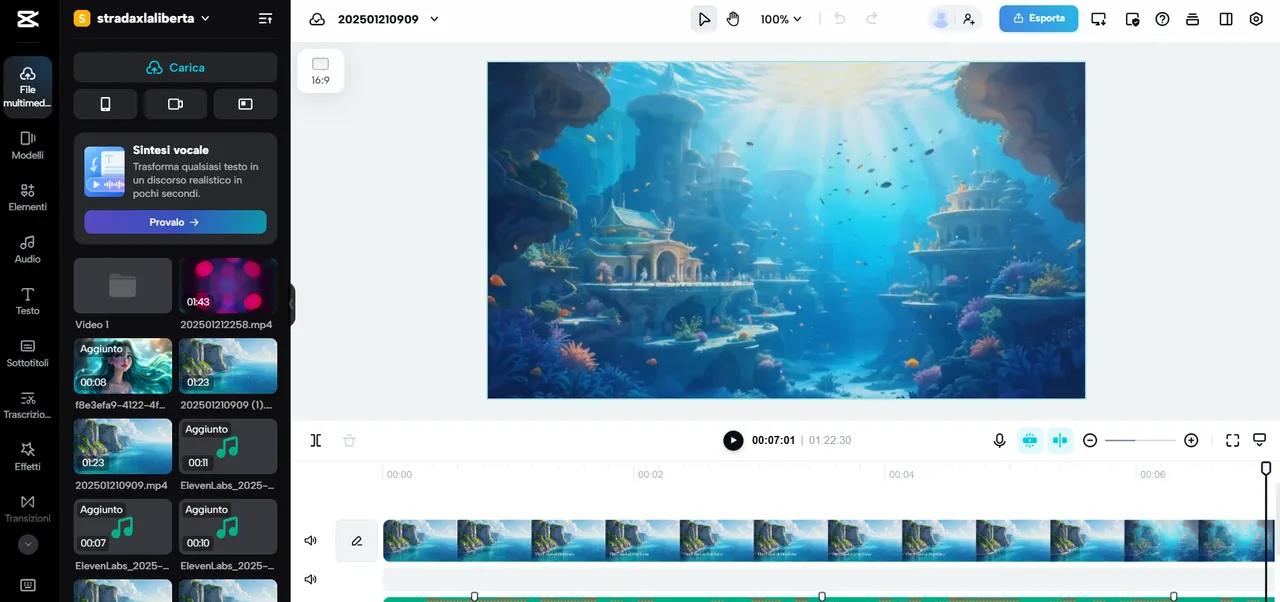
Task: Open the comments screen icon
Action: [x=1260, y=440]
